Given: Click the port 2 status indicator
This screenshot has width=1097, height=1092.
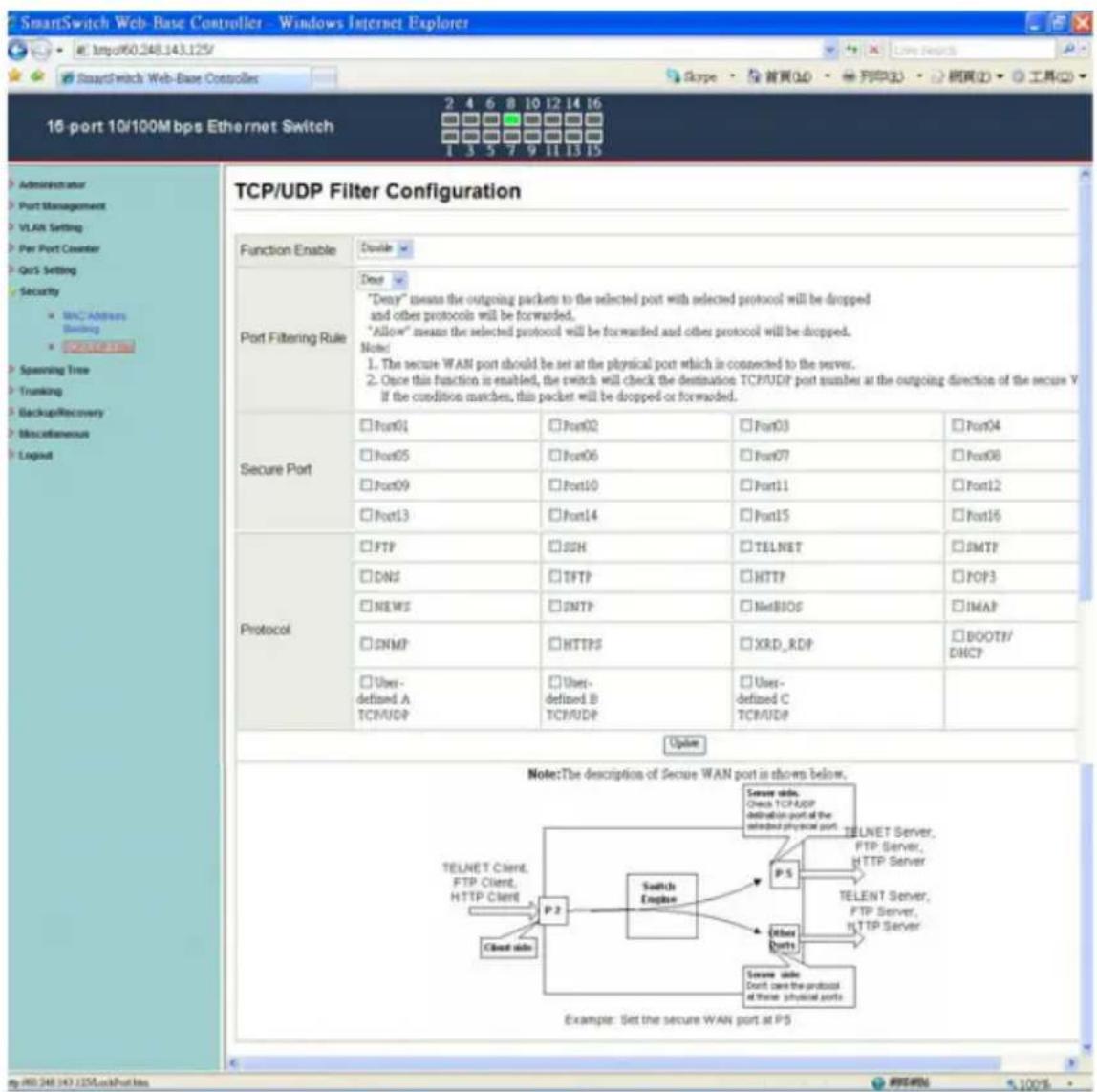Looking at the screenshot, I should [x=450, y=118].
